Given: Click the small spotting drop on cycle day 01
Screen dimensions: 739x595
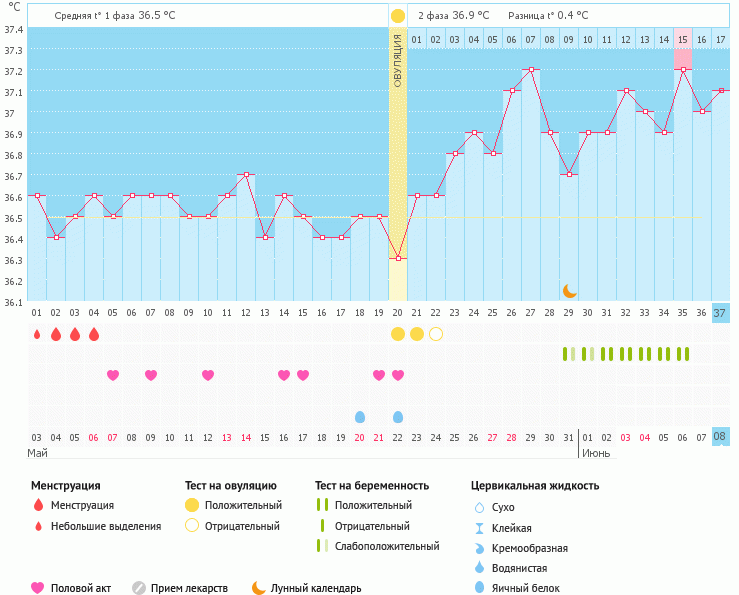Looking at the screenshot, I should coord(37,334).
